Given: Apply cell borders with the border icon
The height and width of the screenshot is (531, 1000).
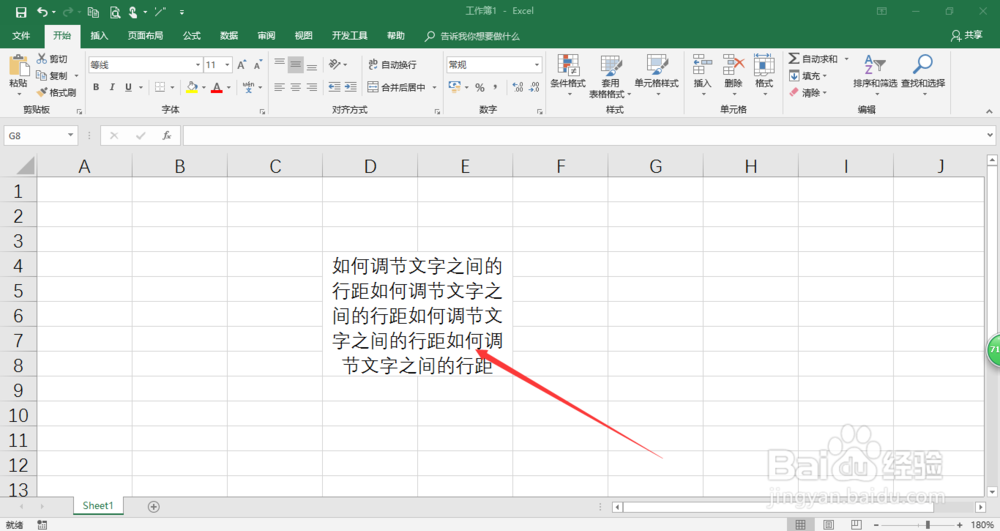Looking at the screenshot, I should (160, 87).
